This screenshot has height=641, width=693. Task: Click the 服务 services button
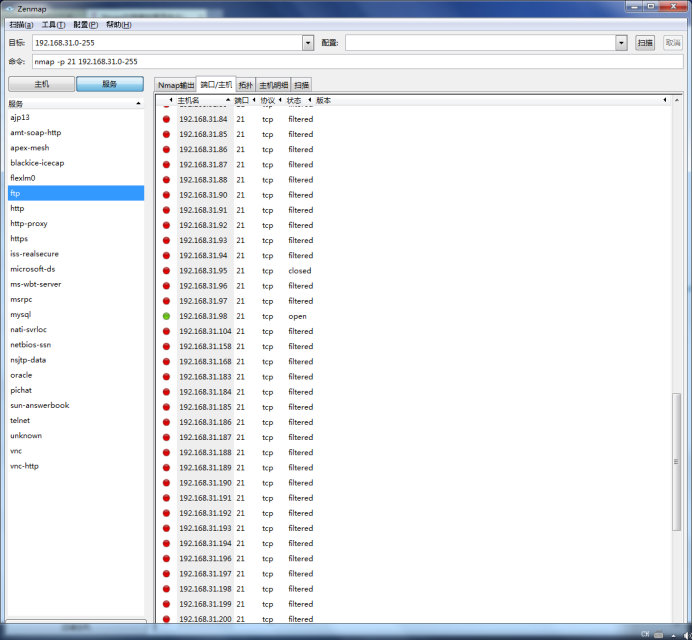click(x=110, y=84)
